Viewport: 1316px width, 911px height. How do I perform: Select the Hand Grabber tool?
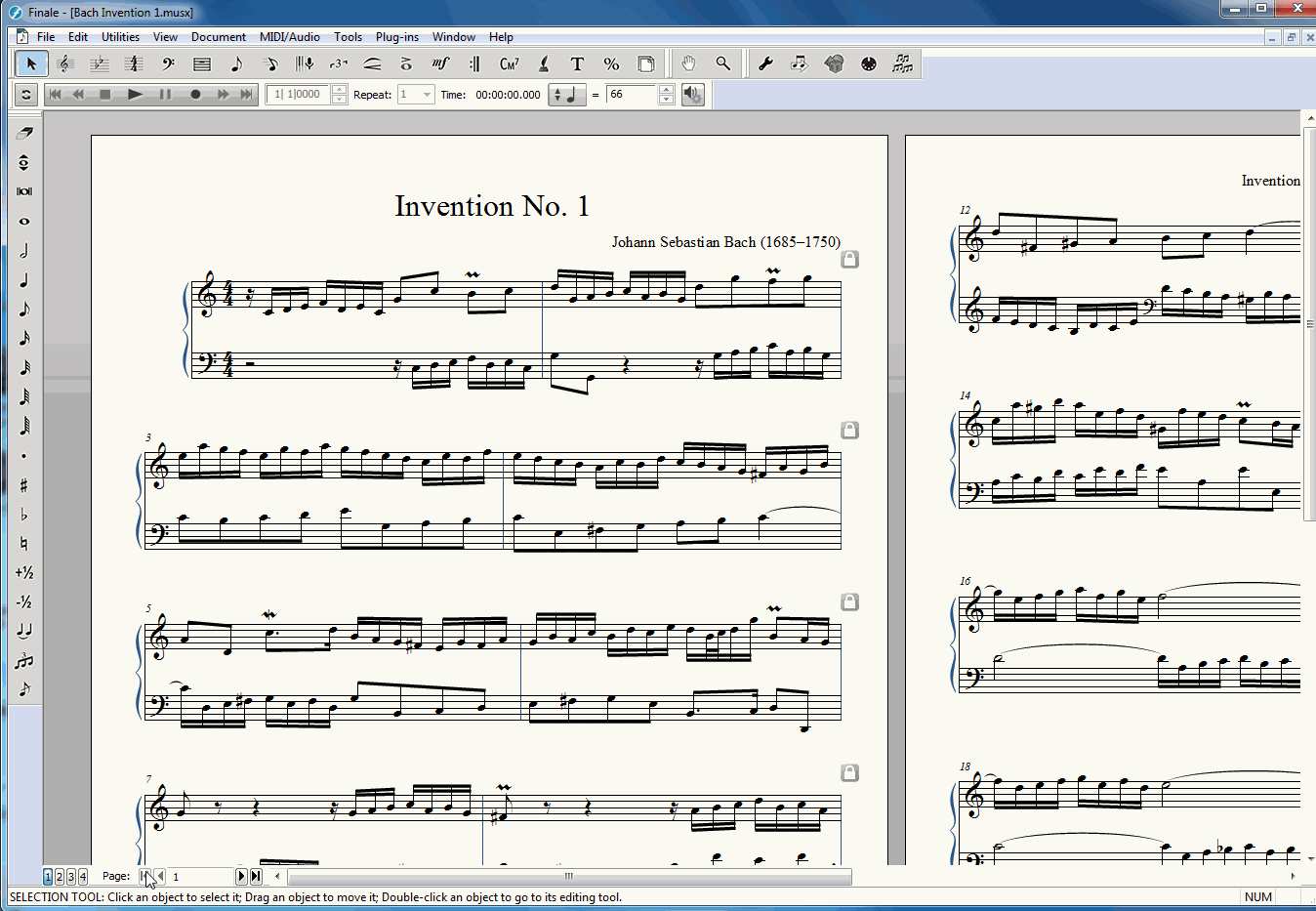688,64
